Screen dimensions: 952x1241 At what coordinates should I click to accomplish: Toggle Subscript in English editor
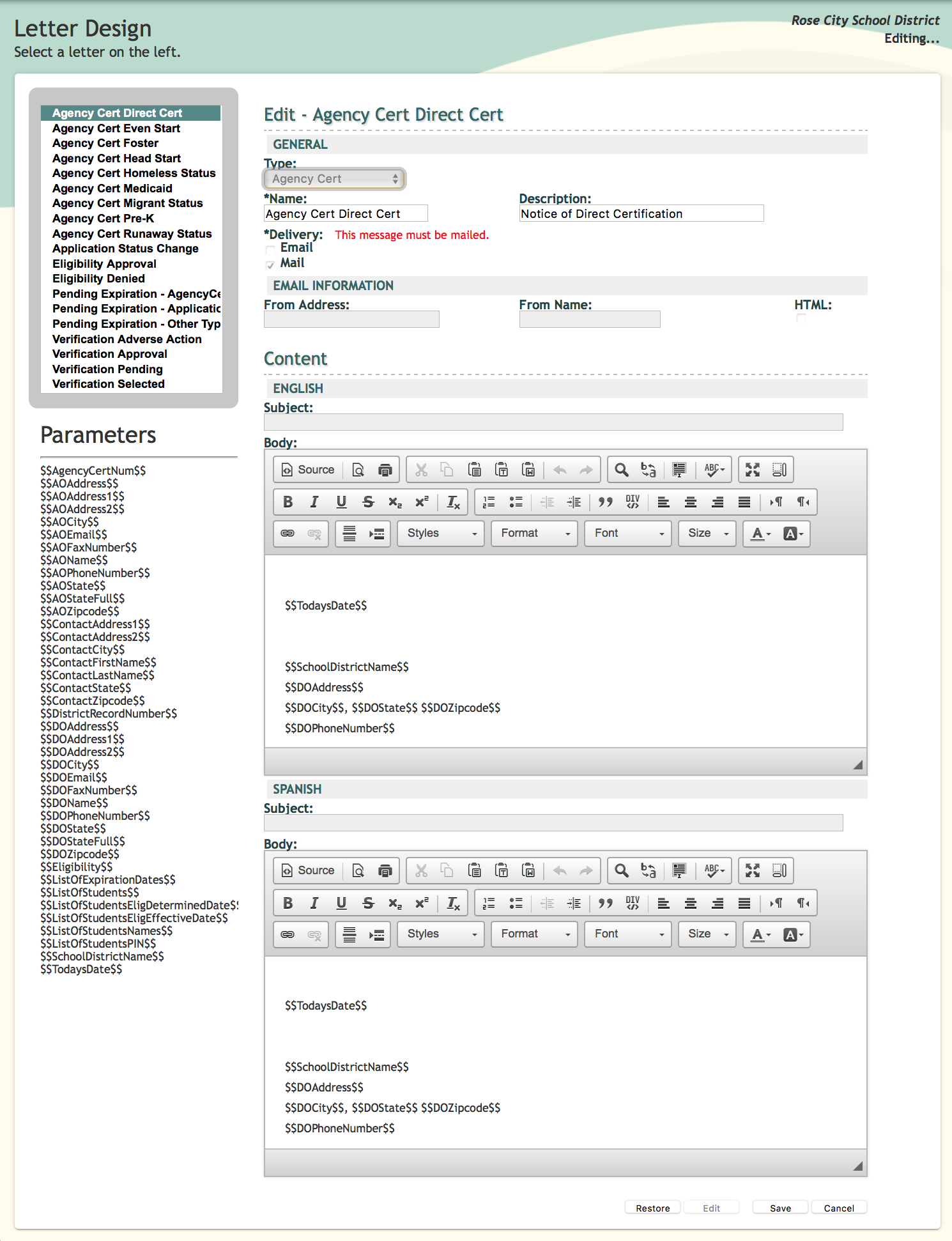click(395, 502)
